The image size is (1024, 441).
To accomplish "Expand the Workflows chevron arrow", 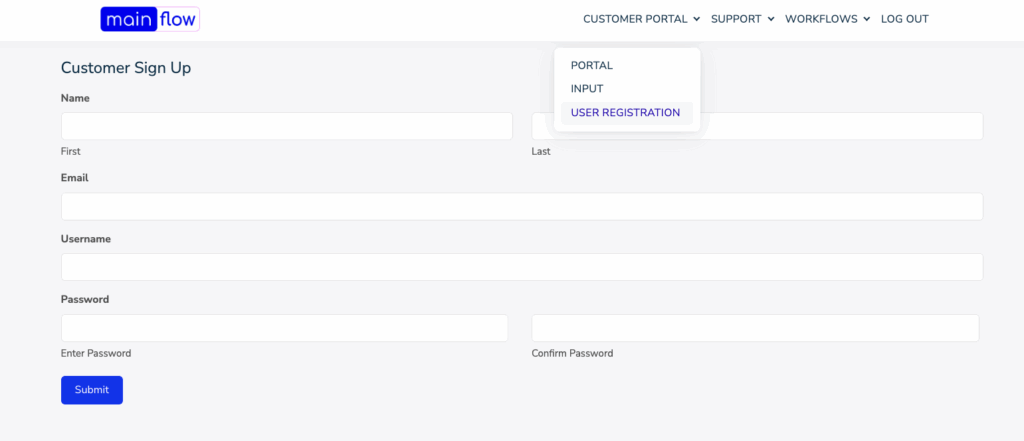I will pos(867,20).
